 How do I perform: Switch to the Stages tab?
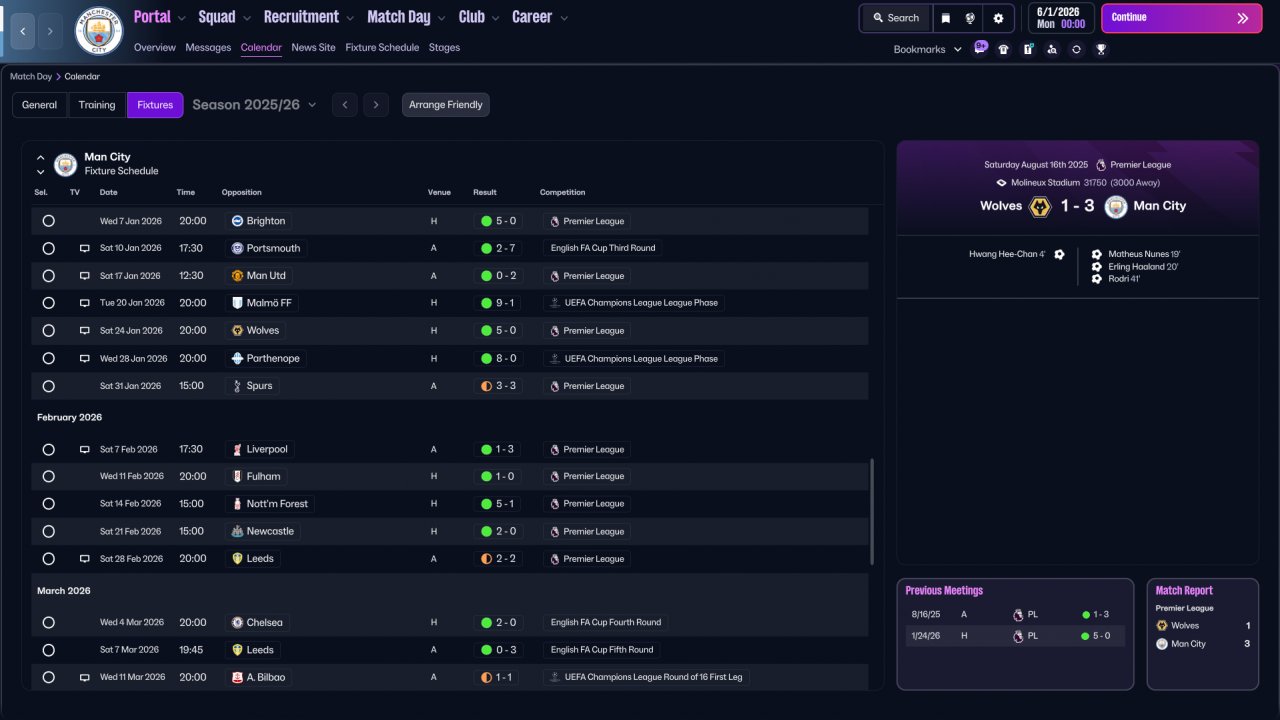(x=445, y=48)
